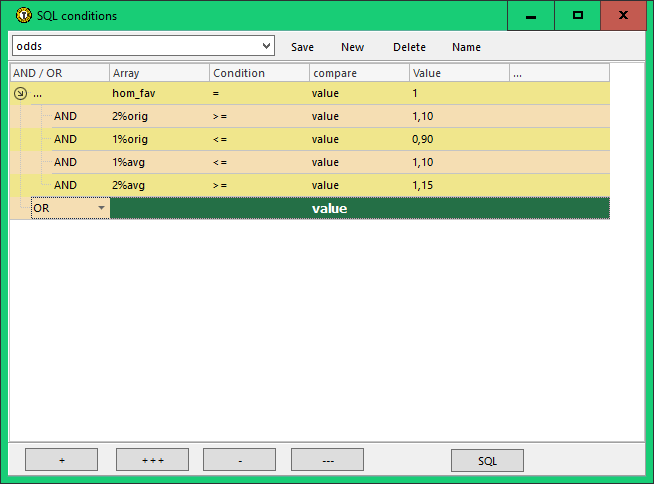Show the generated SQL via SQL button
Image resolution: width=654 pixels, height=484 pixels.
click(487, 460)
